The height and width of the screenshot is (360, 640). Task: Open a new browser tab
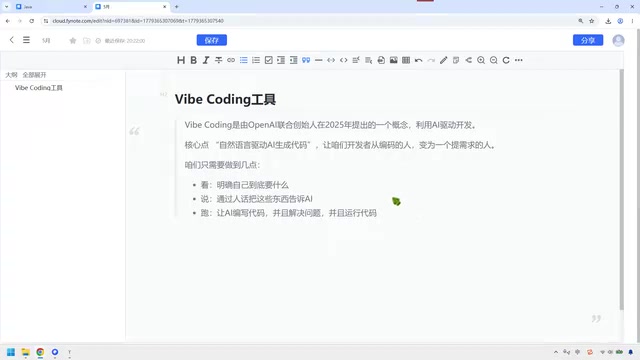(177, 7)
